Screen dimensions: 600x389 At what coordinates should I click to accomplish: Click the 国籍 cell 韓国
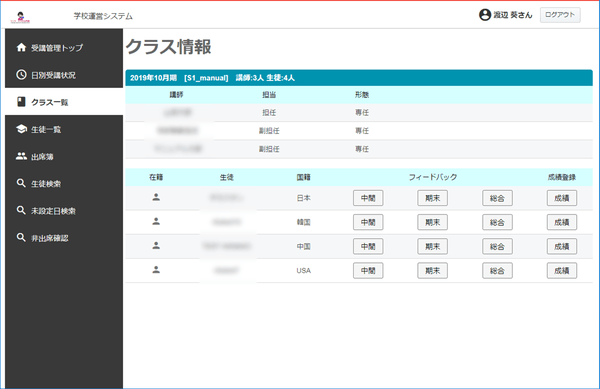(x=303, y=222)
